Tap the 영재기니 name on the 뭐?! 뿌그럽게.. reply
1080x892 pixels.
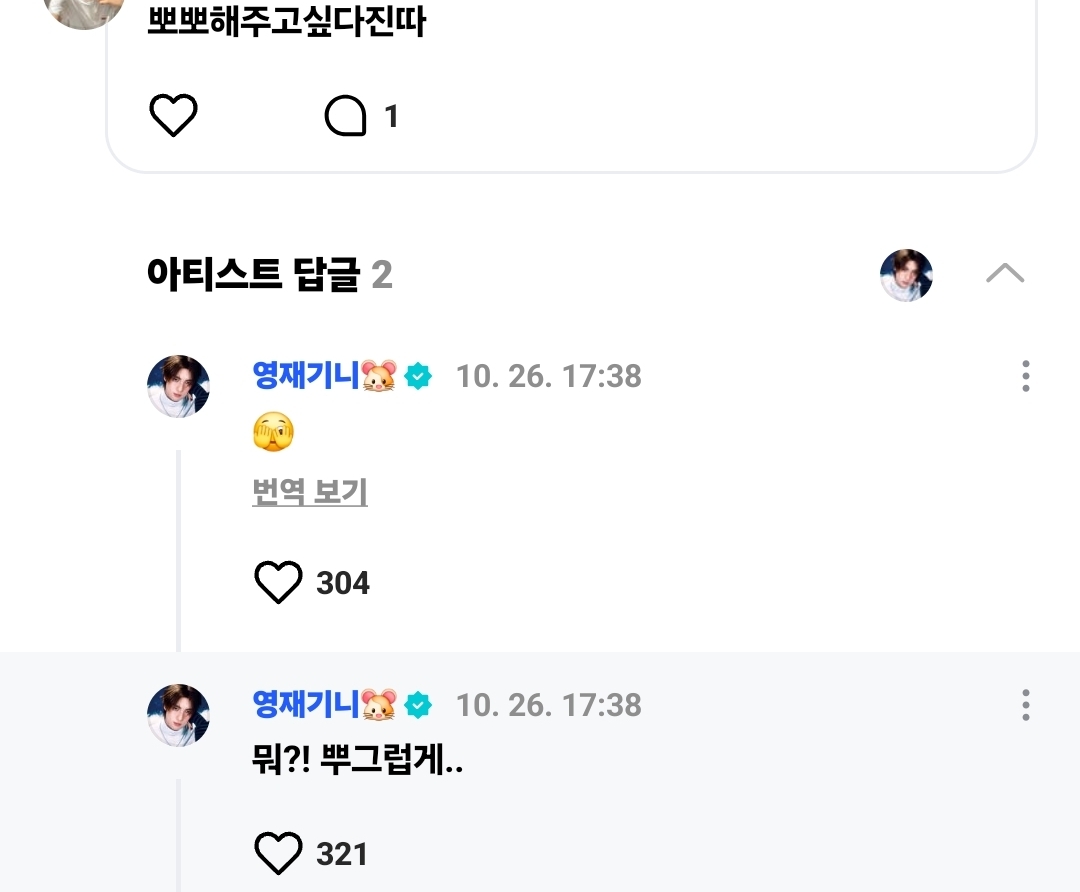tap(305, 705)
